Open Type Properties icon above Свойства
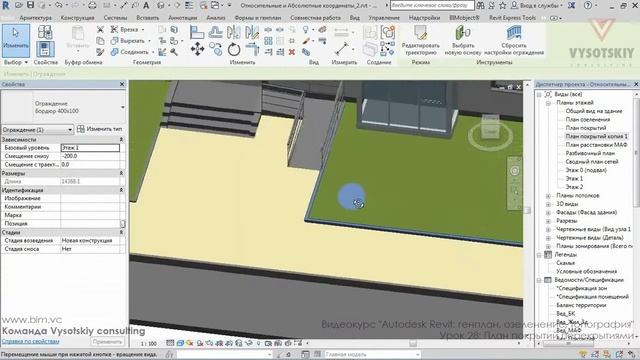The image size is (640, 360). pos(45,32)
